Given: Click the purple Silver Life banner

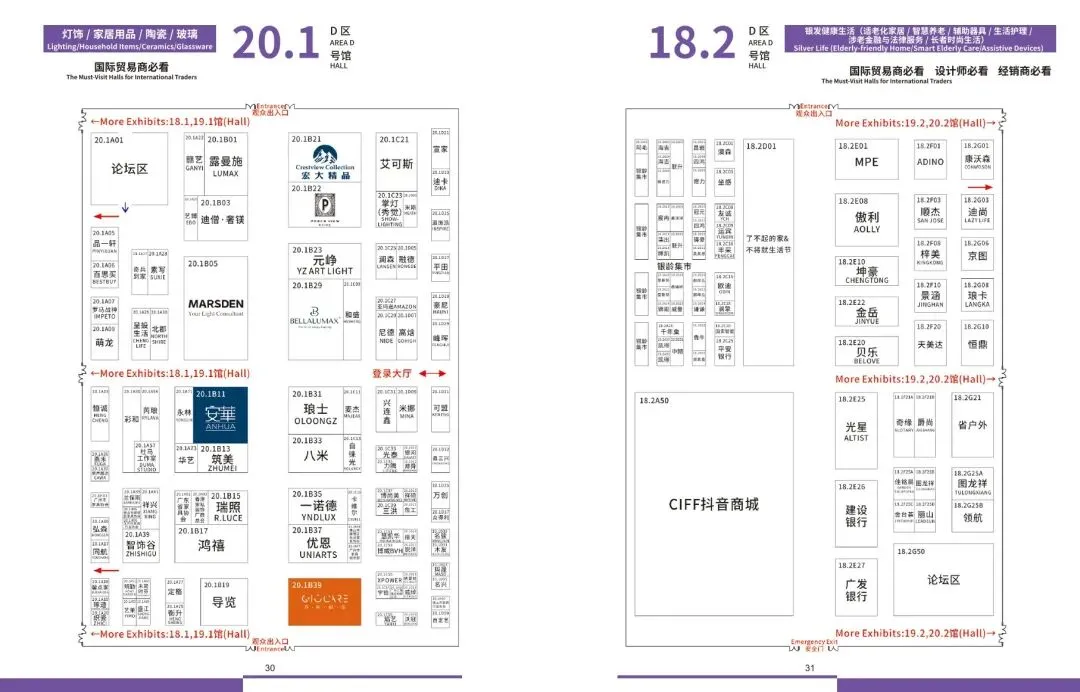Looking at the screenshot, I should point(920,39).
